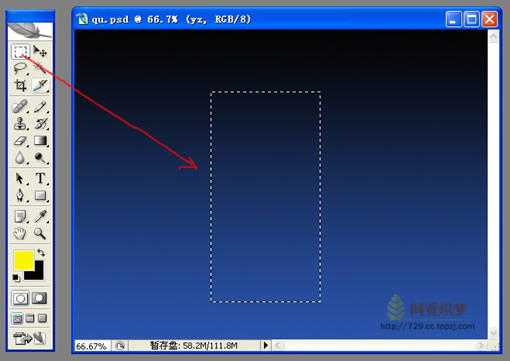
Task: Switch to Standard editing mode
Action: (20, 298)
